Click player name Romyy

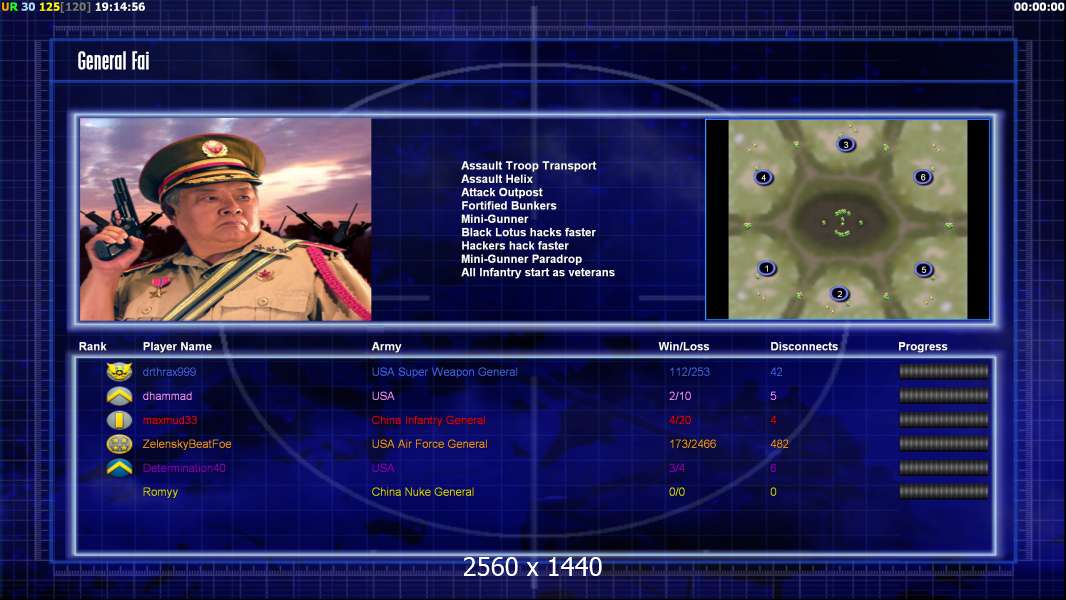[x=160, y=492]
